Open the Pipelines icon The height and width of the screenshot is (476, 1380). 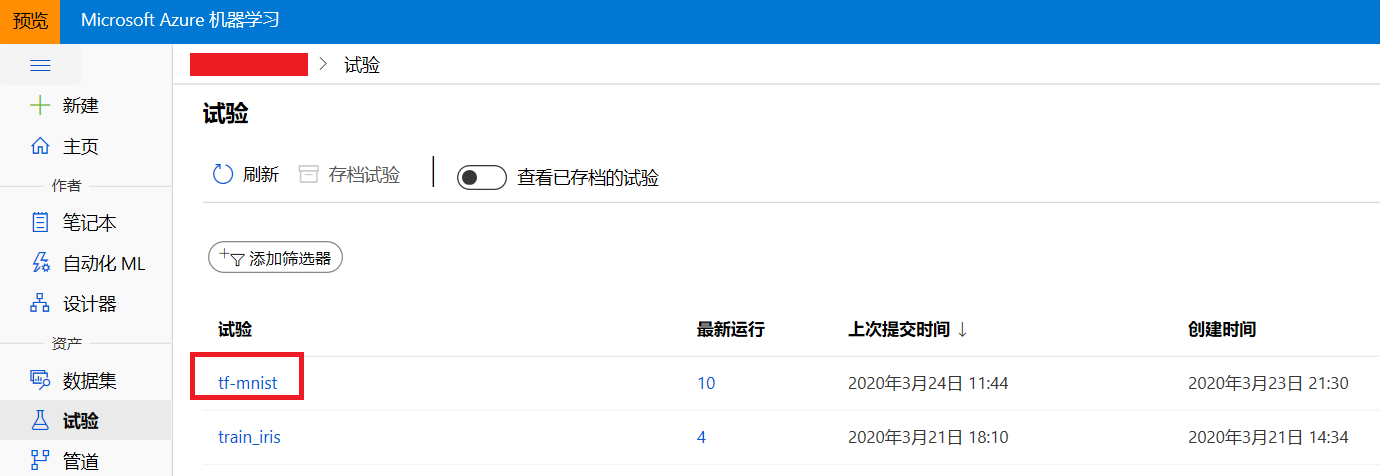(40, 461)
